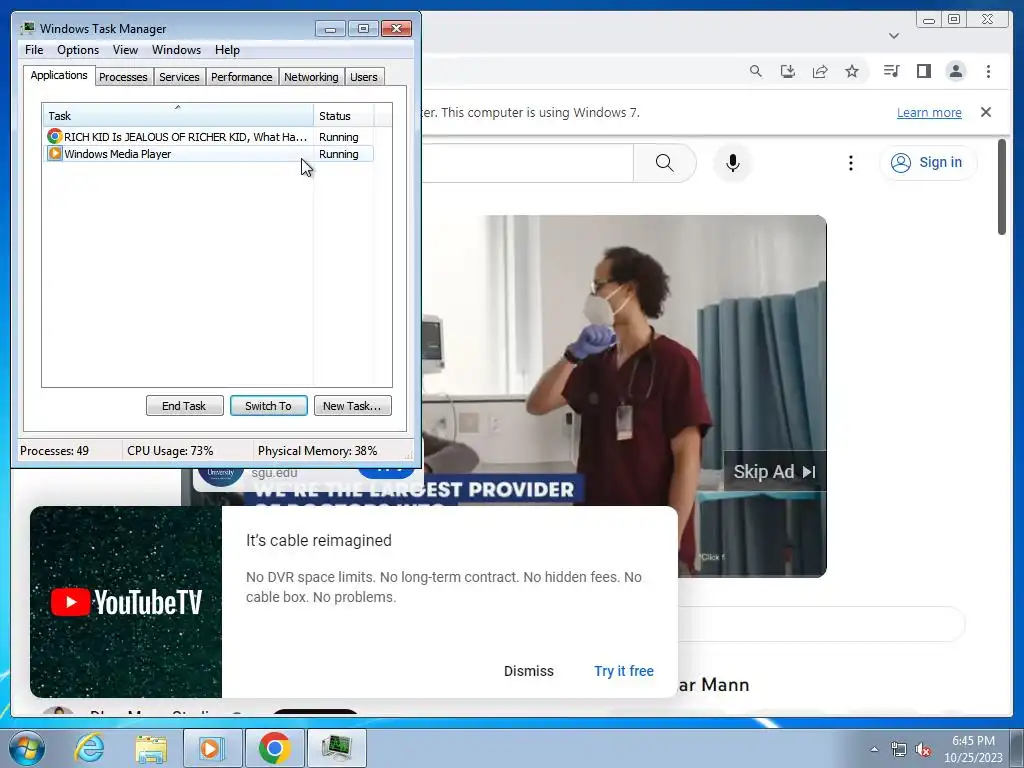Click the YouTube voice search microphone
The image size is (1024, 768).
pyautogui.click(x=733, y=163)
